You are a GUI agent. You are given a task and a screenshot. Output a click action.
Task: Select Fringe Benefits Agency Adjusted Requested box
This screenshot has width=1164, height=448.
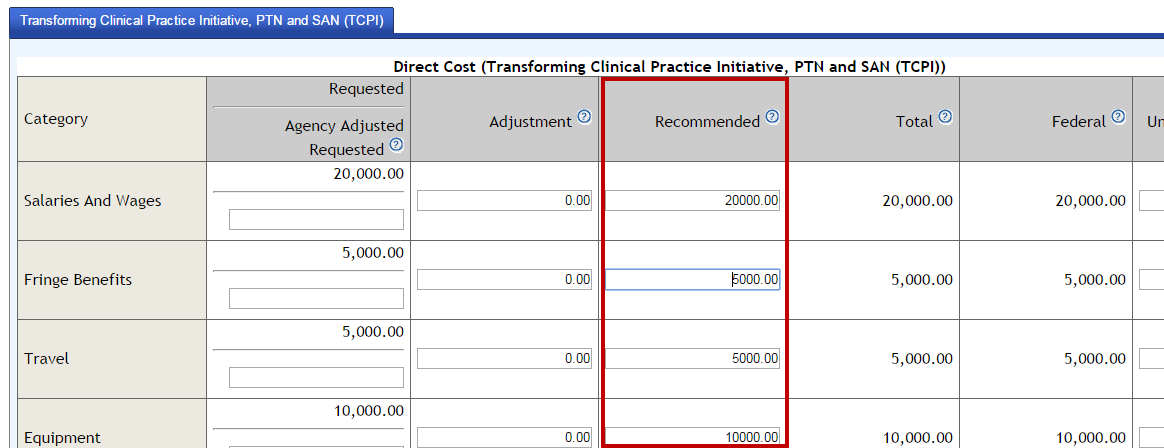(x=316, y=299)
